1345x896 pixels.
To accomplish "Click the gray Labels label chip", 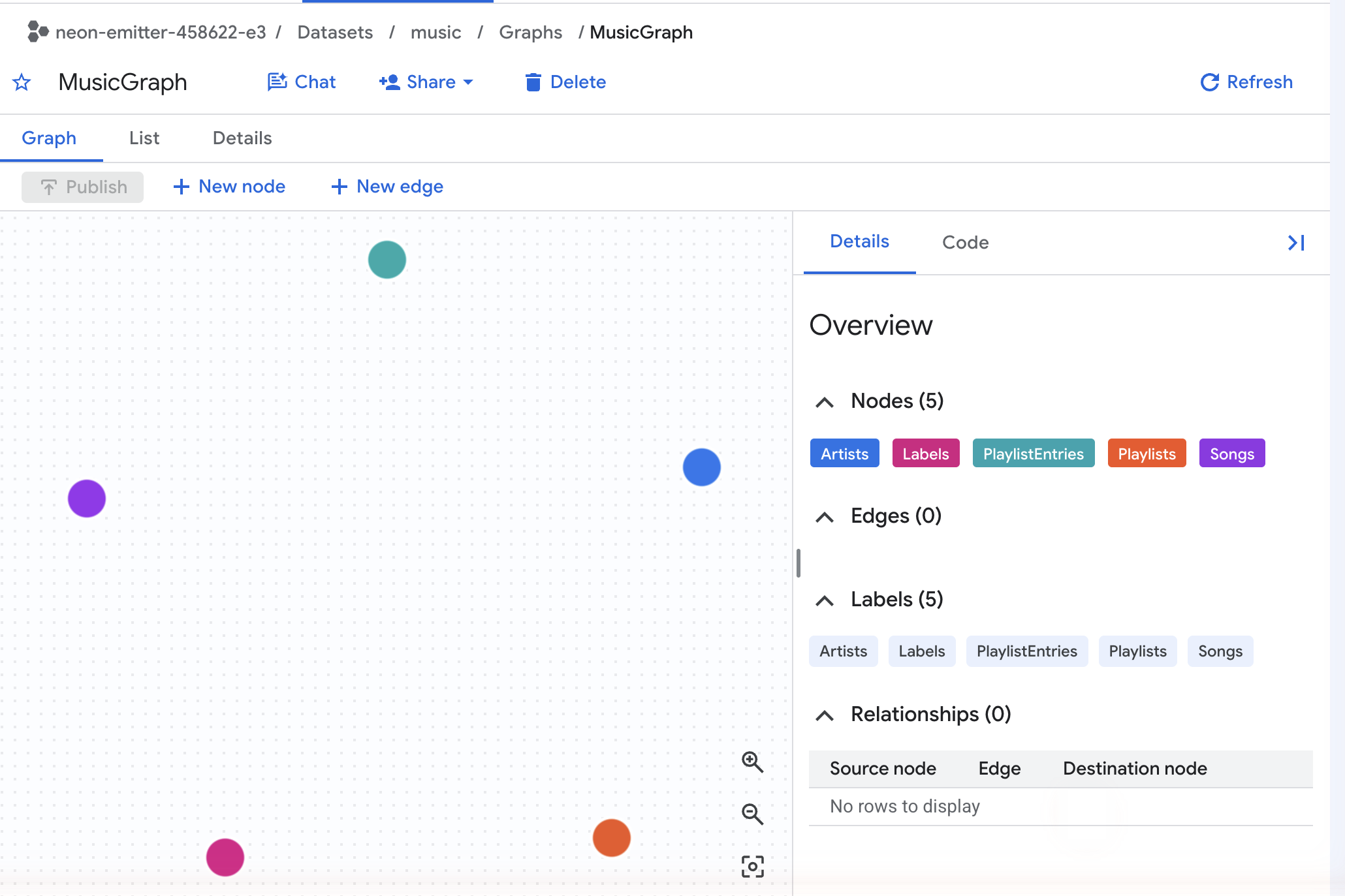I will (922, 651).
